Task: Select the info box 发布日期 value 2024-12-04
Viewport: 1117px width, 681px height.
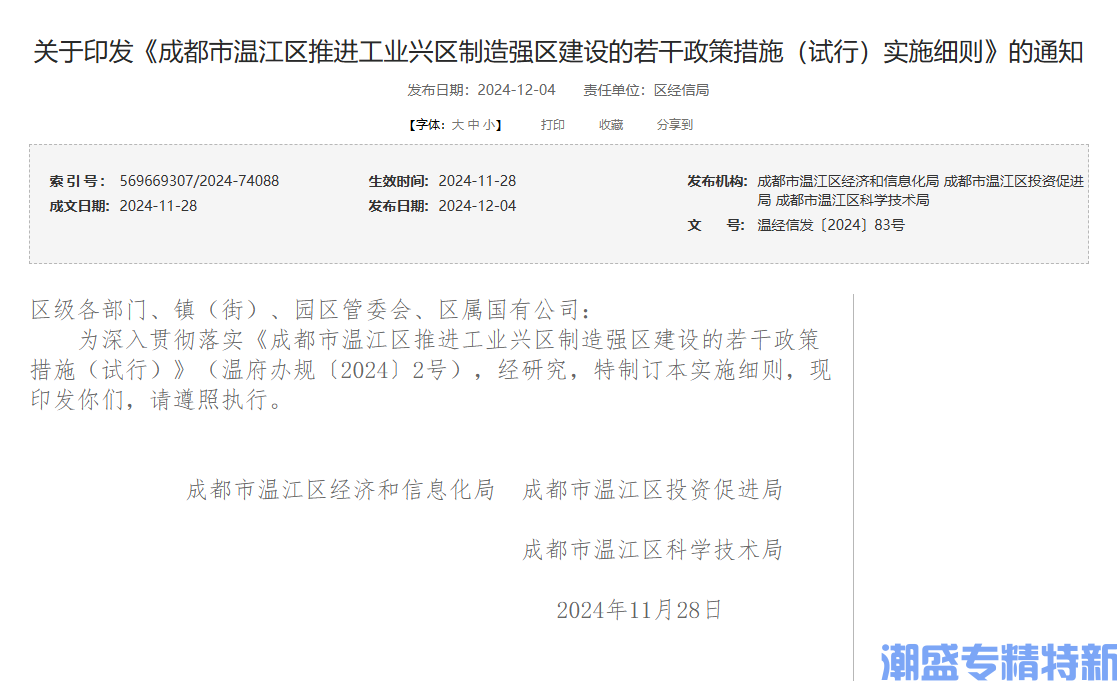Action: (477, 206)
